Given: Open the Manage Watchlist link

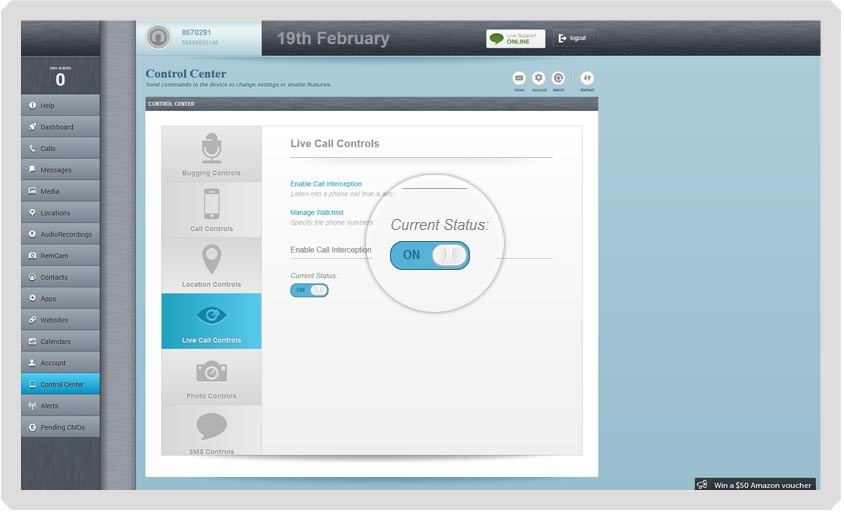Looking at the screenshot, I should pyautogui.click(x=317, y=213).
